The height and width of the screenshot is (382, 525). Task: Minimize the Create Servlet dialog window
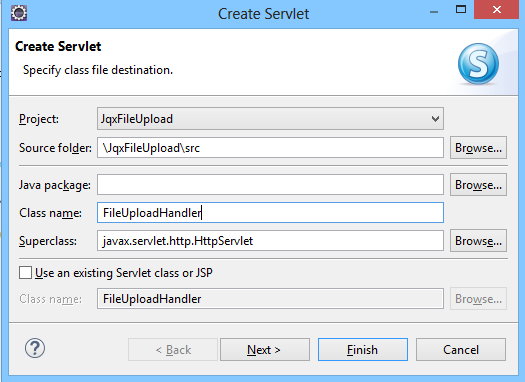(x=434, y=12)
